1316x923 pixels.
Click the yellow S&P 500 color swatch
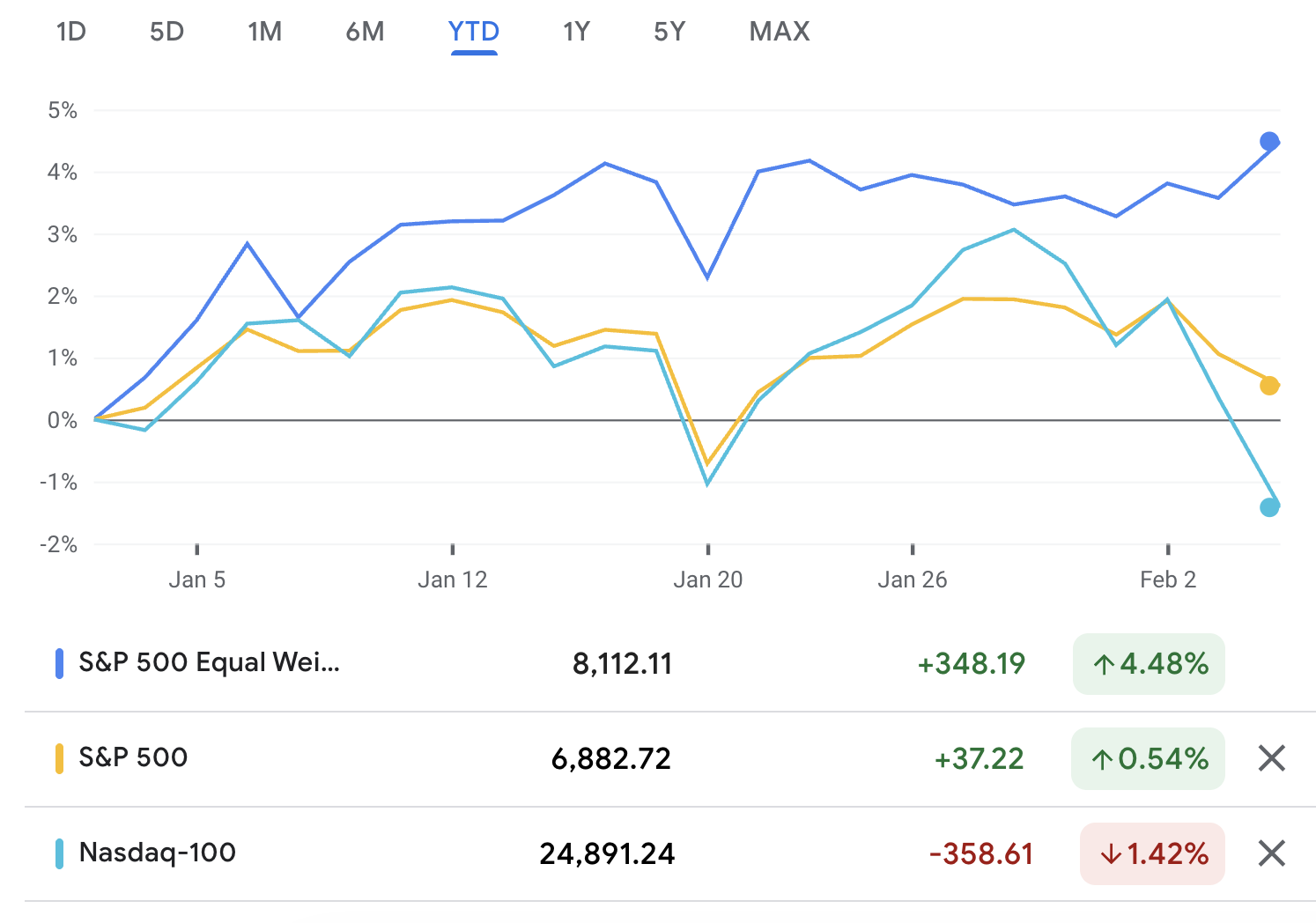(59, 758)
